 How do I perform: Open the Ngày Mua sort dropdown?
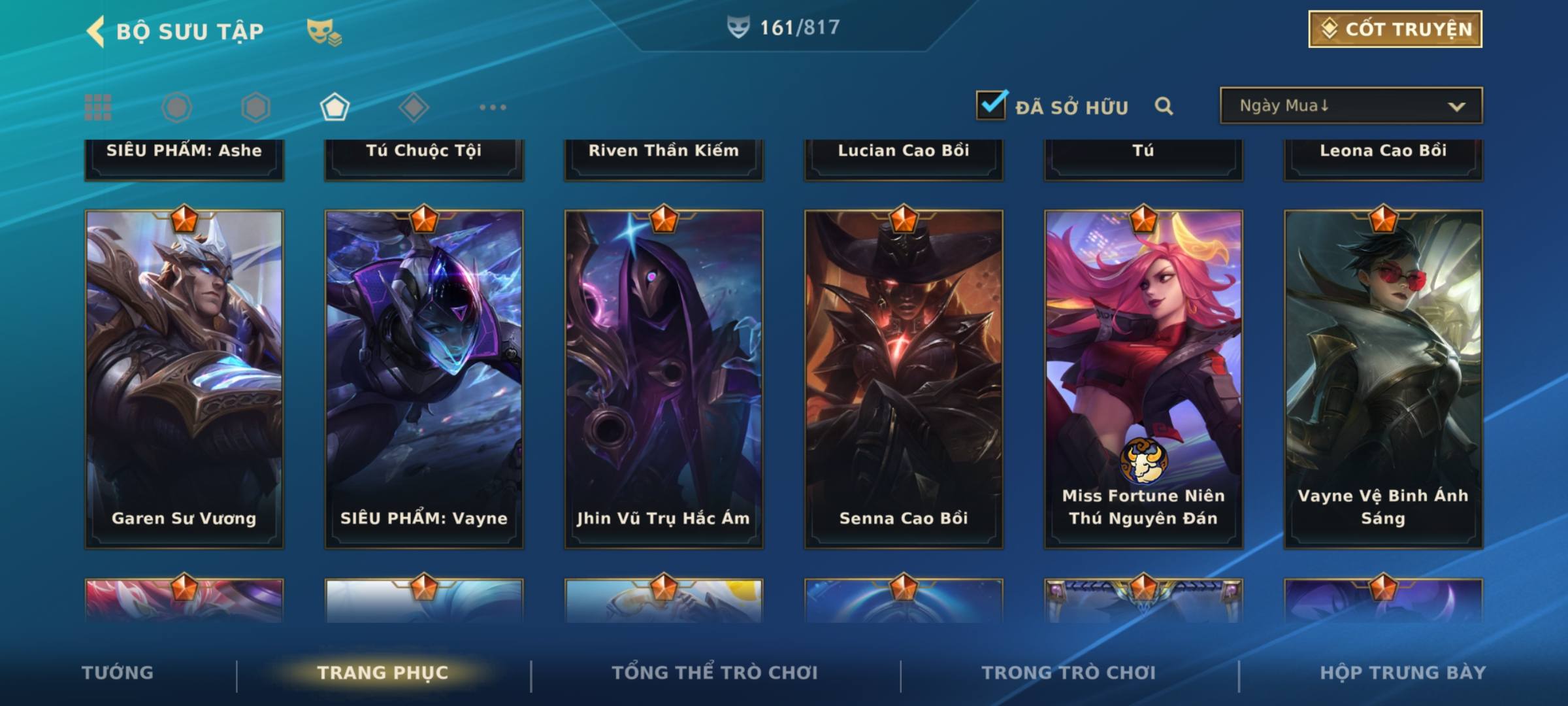[x=1351, y=105]
